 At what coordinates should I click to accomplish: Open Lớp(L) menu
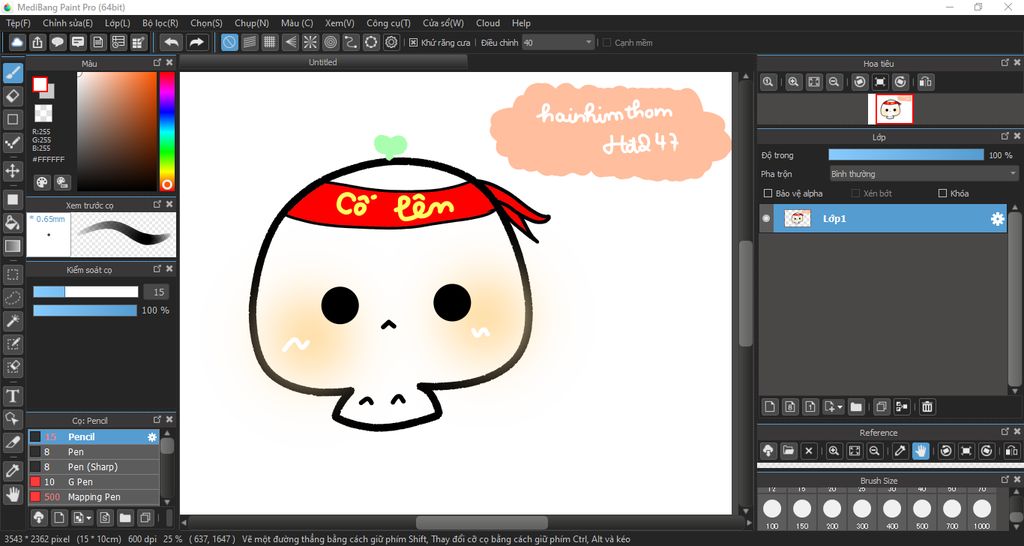[118, 23]
